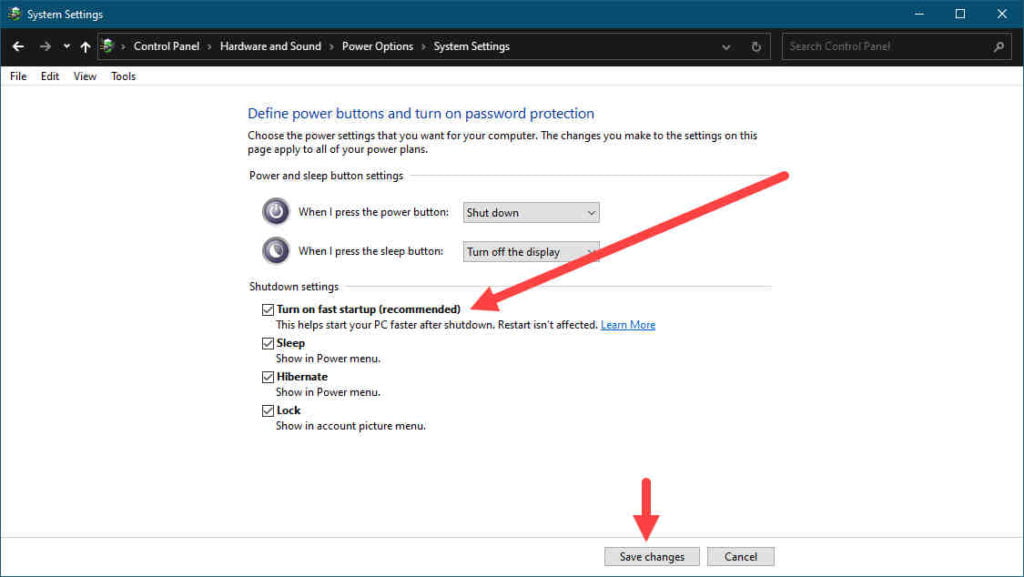Expand the address bar history chevron

(726, 46)
